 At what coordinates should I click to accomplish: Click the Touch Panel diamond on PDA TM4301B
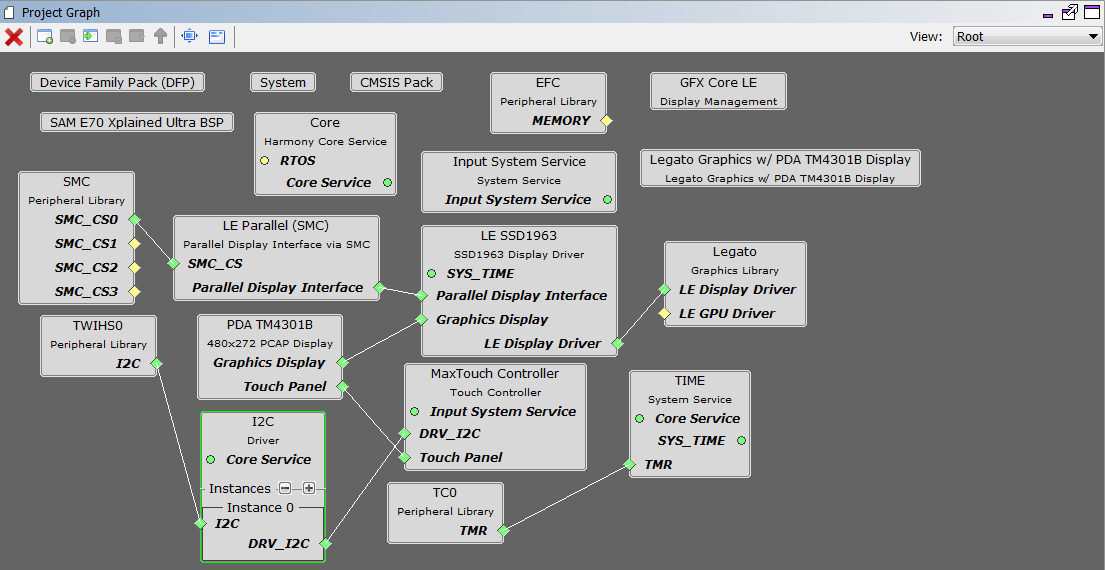[x=342, y=386]
